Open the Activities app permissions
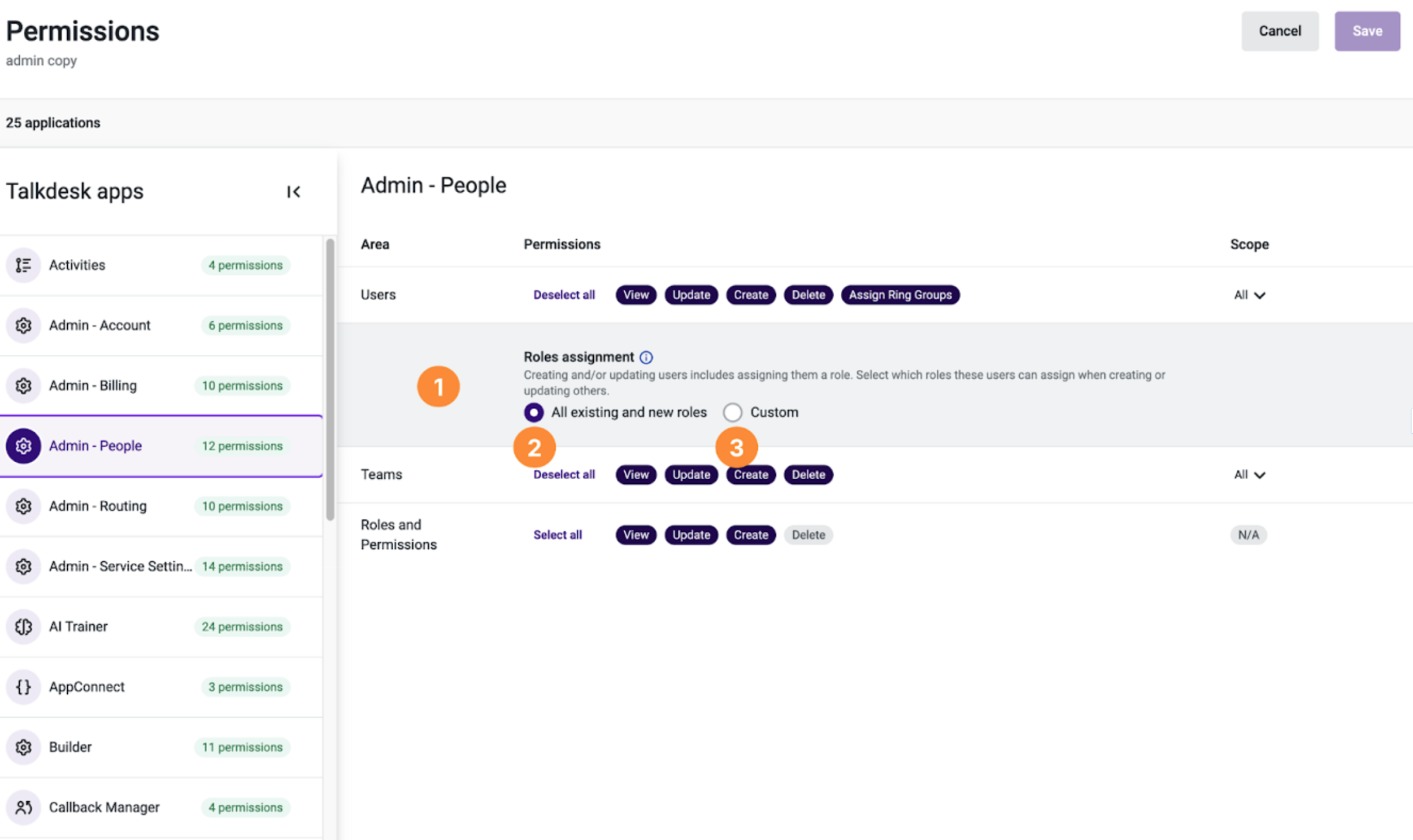 (161, 265)
